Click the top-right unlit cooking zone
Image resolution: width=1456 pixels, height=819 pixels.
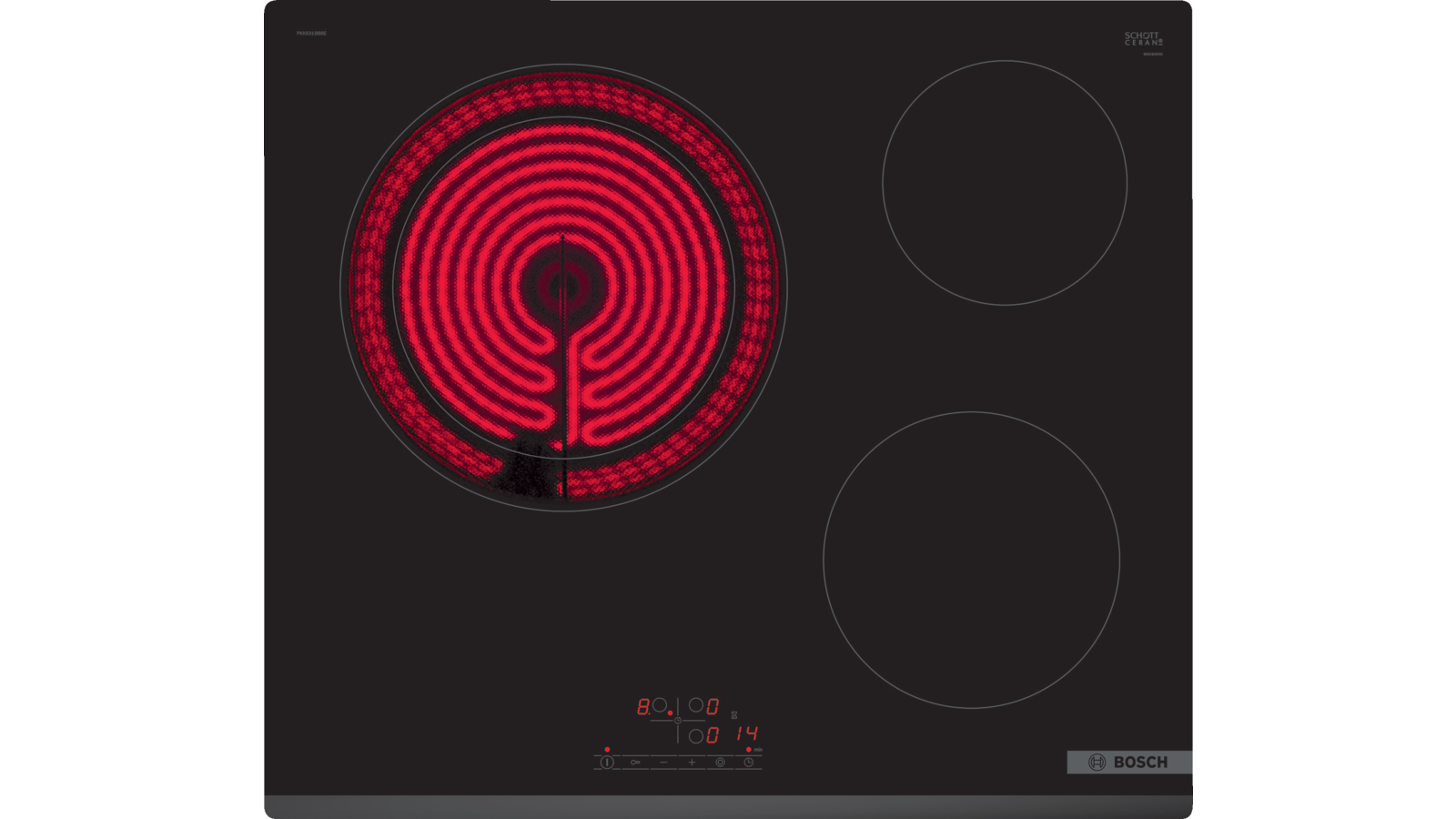pyautogui.click(x=1005, y=183)
